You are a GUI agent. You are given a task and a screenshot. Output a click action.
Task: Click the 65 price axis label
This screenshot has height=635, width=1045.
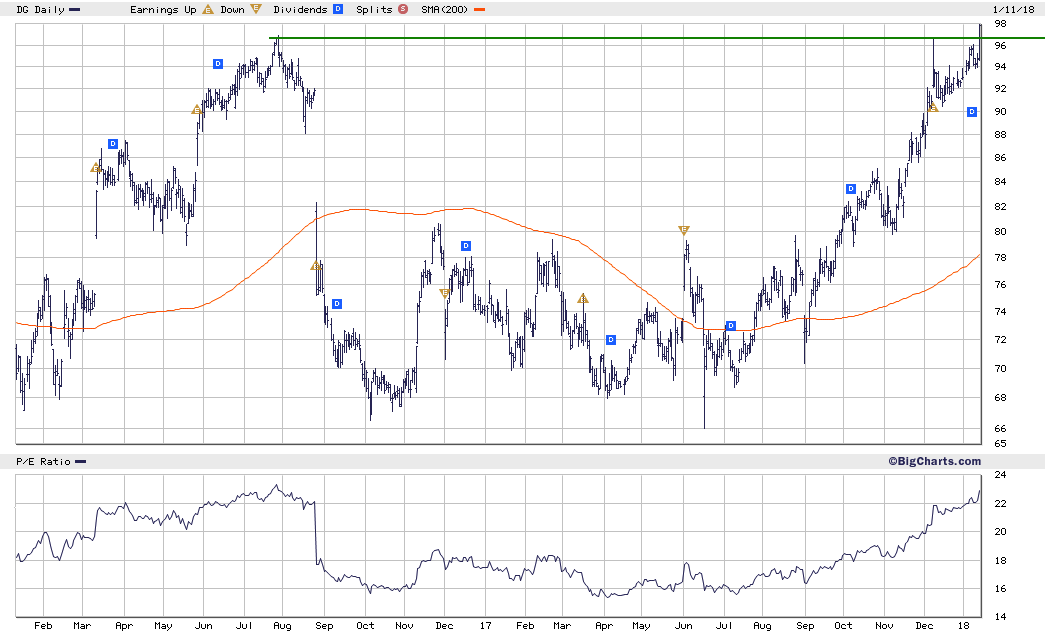(x=1000, y=444)
